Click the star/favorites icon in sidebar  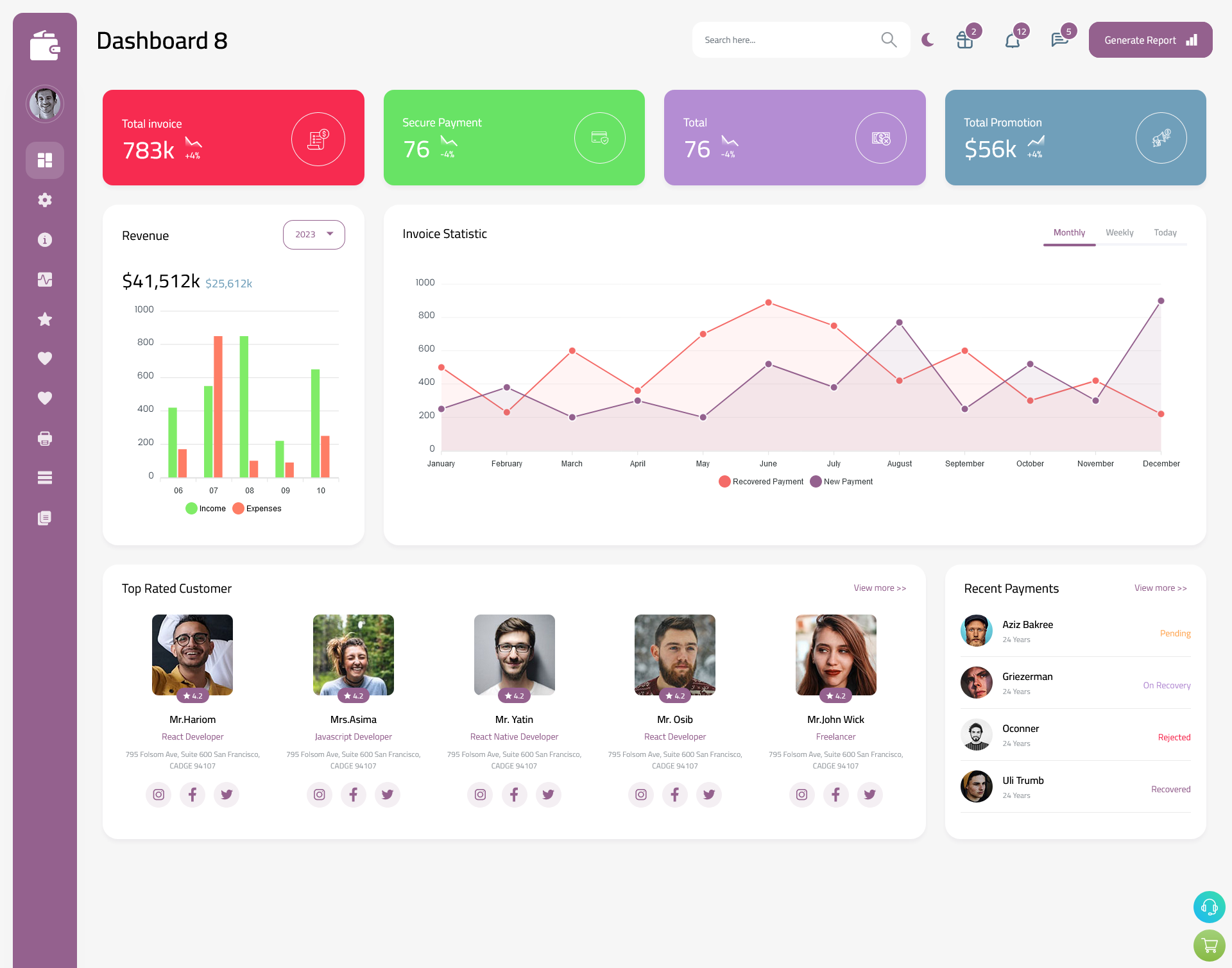(45, 319)
